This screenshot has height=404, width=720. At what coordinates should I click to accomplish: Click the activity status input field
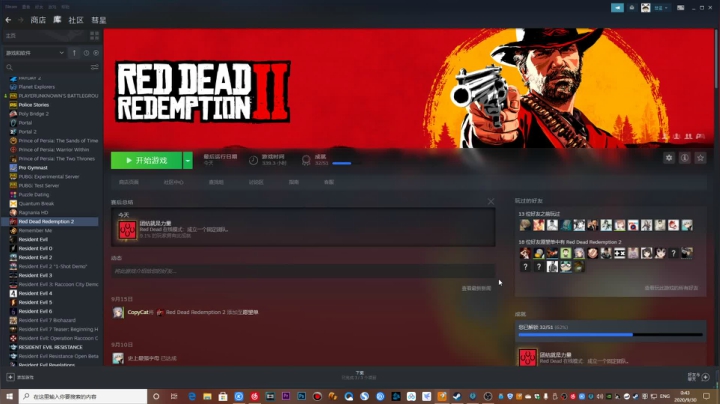tap(303, 271)
